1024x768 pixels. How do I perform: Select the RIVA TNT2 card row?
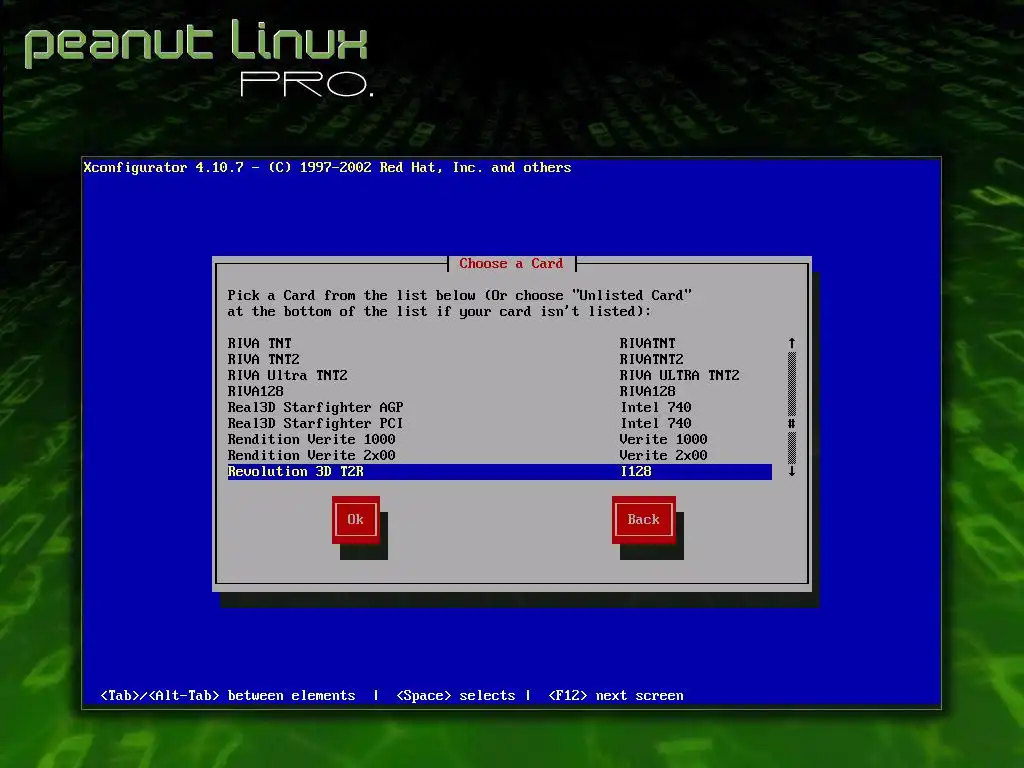click(500, 359)
